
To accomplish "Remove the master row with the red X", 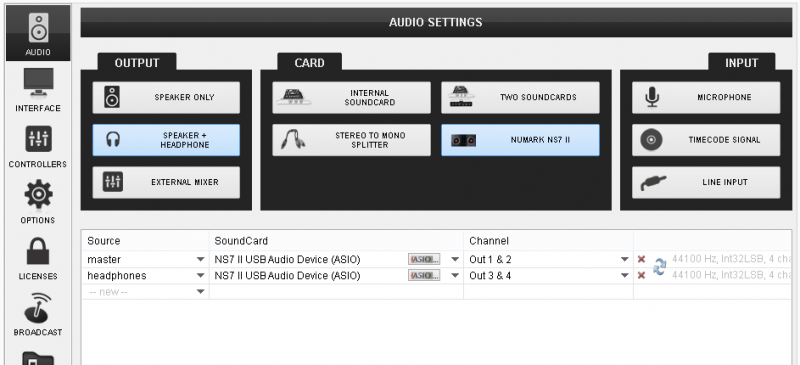I will [x=641, y=259].
